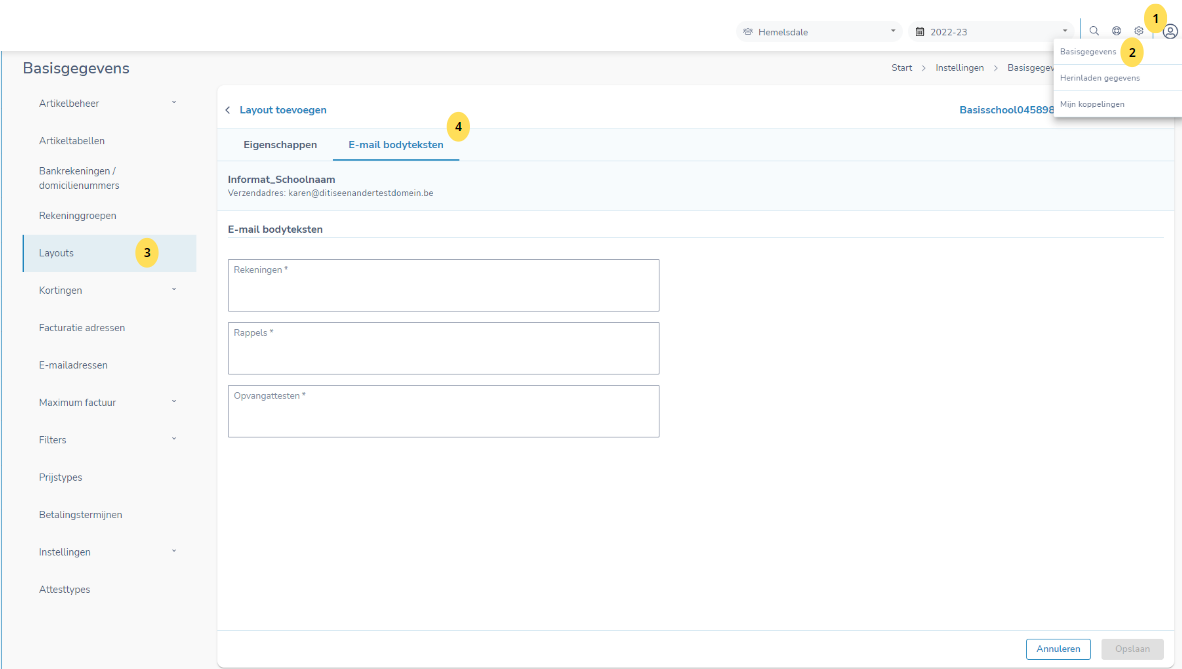1182x669 pixels.
Task: Select Mijn koppelingen in the menu
Action: point(1093,104)
